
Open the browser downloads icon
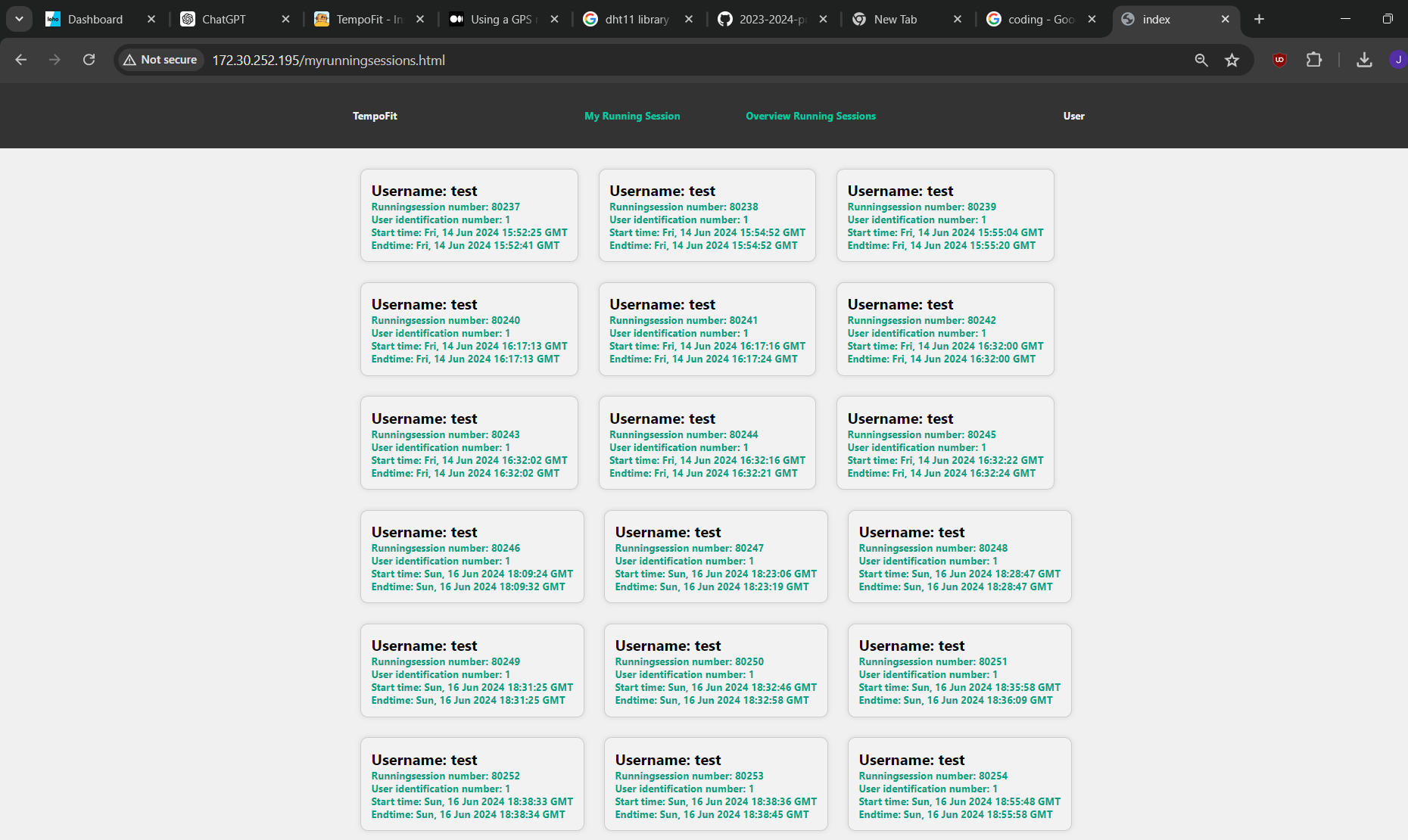(1364, 60)
